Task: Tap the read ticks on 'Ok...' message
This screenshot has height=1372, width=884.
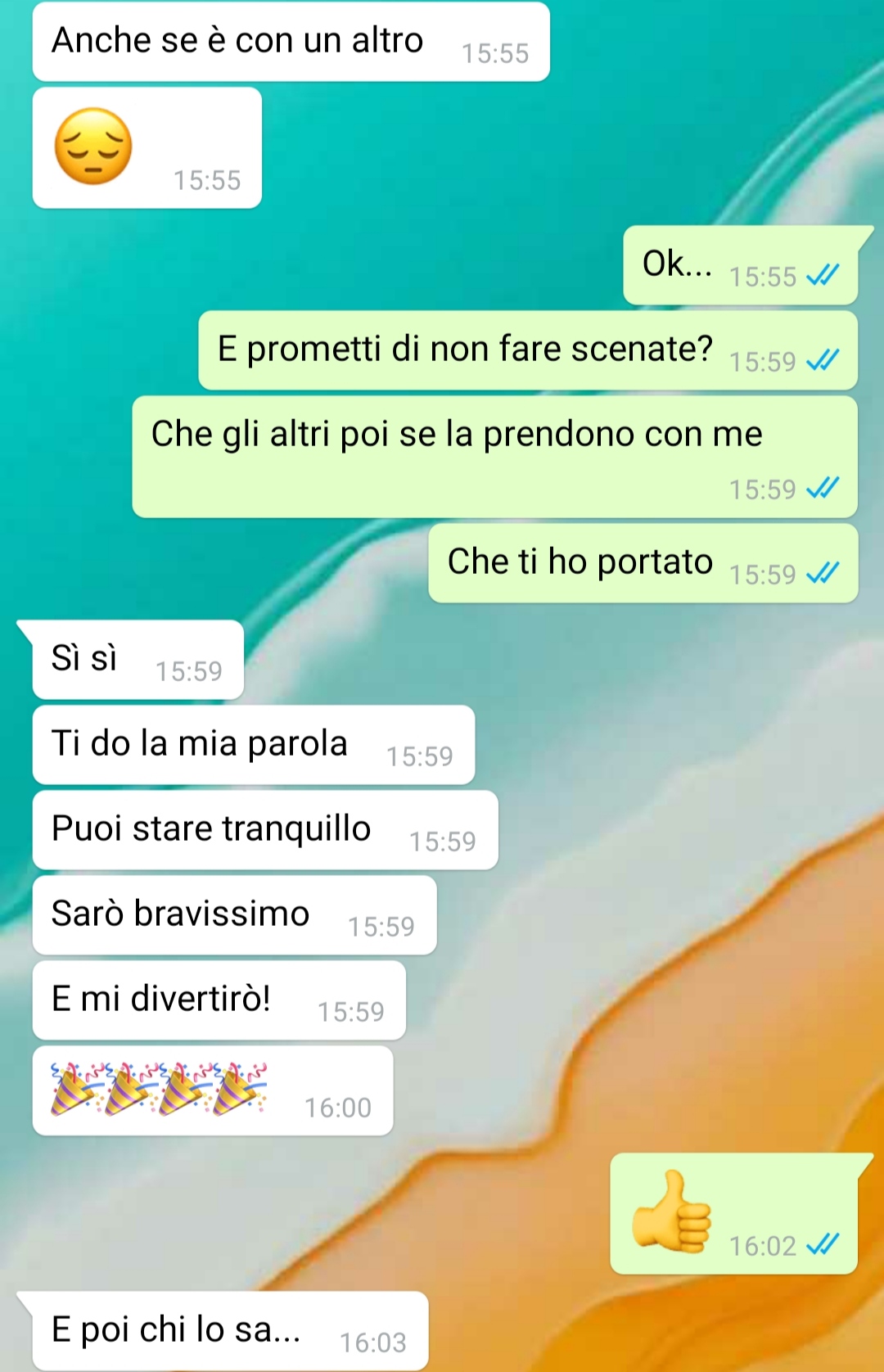Action: [823, 276]
